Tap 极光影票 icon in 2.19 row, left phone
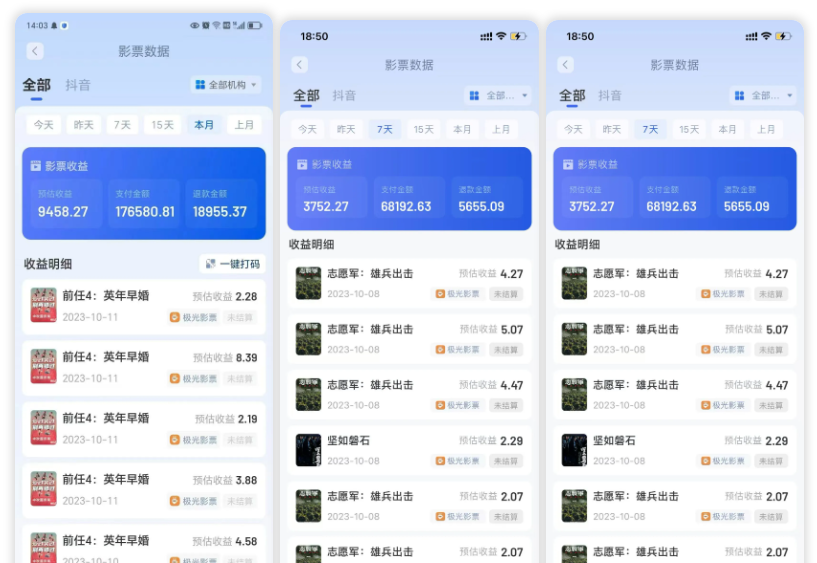 [175, 440]
